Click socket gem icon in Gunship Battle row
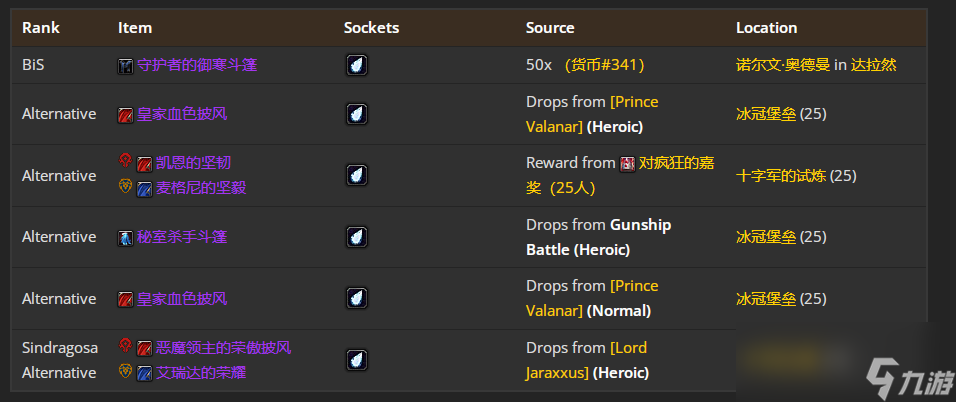Image resolution: width=956 pixels, height=402 pixels. (x=357, y=237)
